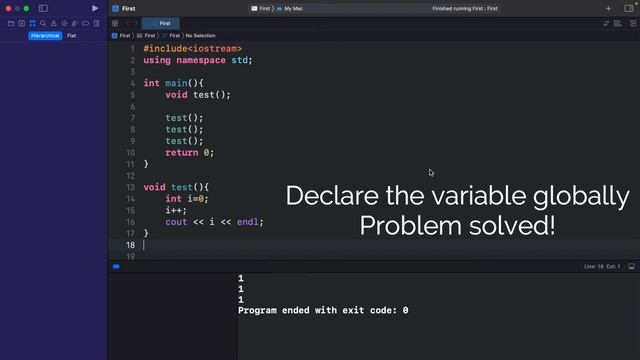
Task: Click the First scheme selector
Action: point(260,8)
